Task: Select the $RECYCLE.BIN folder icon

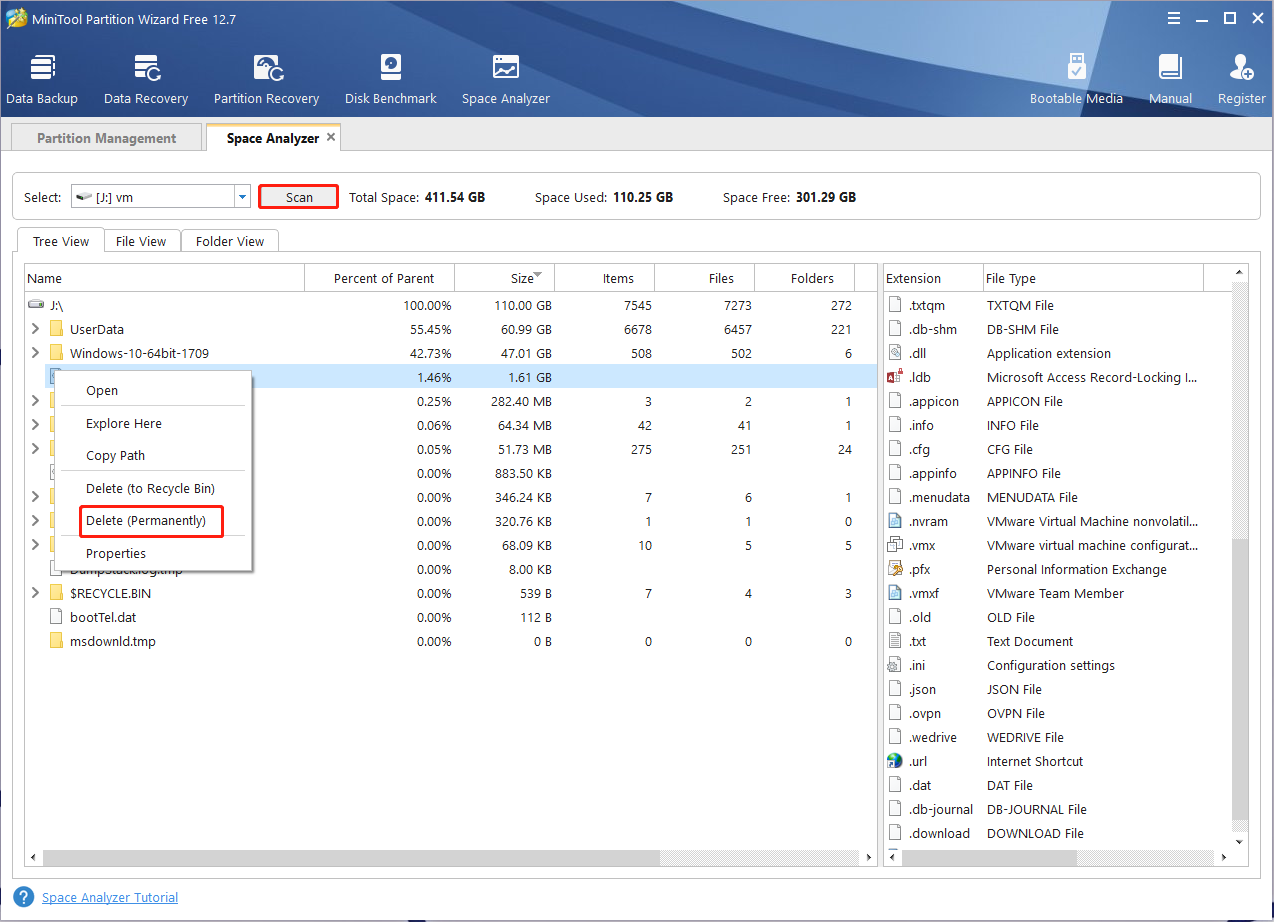Action: [57, 593]
